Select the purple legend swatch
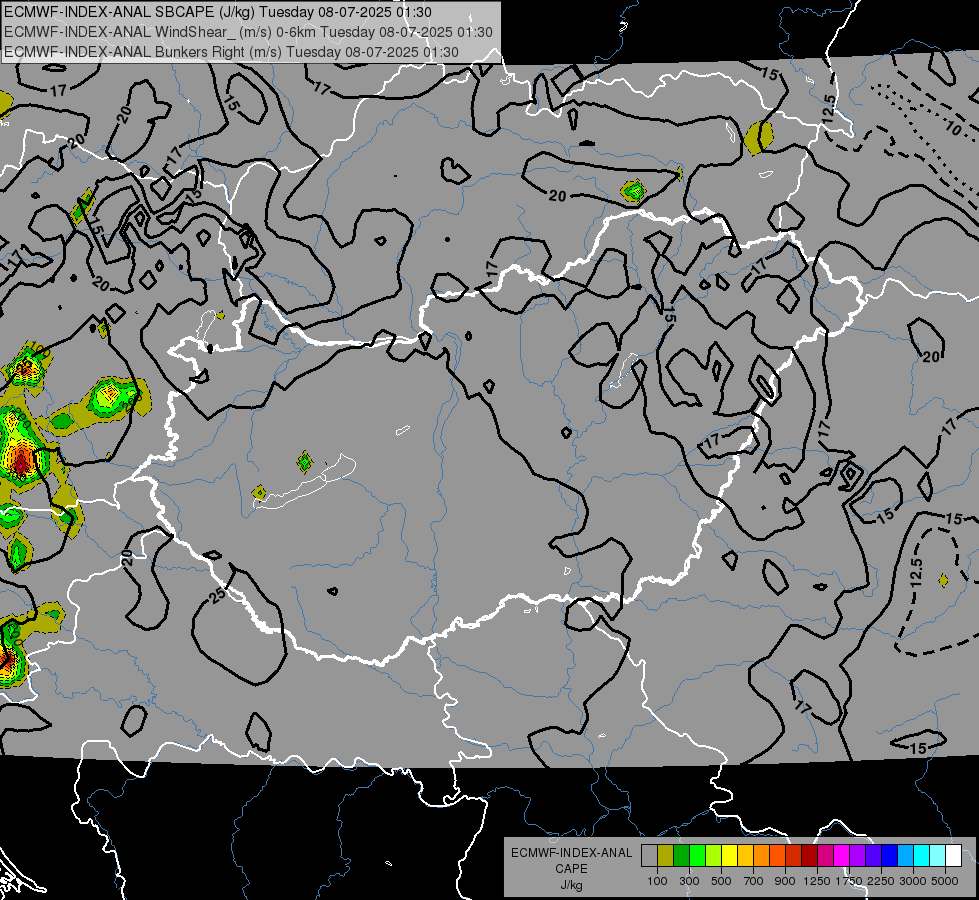The height and width of the screenshot is (900, 979). 857,855
